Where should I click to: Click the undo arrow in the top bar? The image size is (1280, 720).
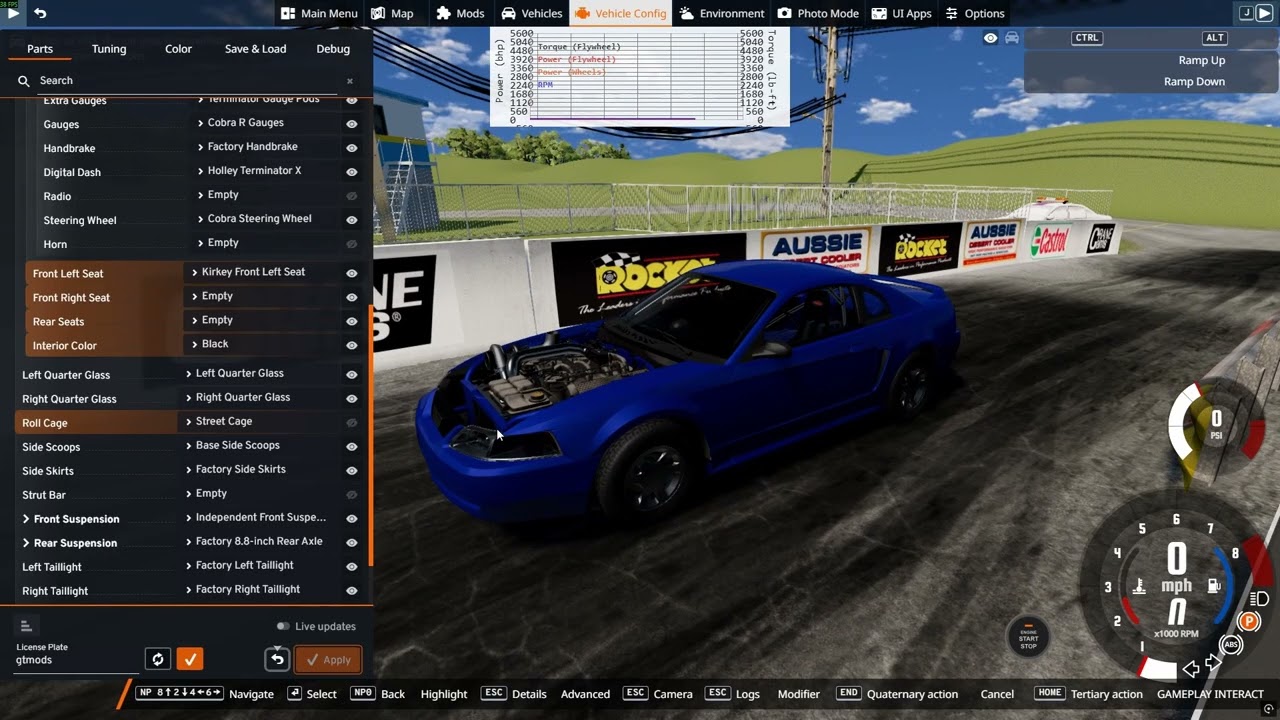tap(40, 13)
